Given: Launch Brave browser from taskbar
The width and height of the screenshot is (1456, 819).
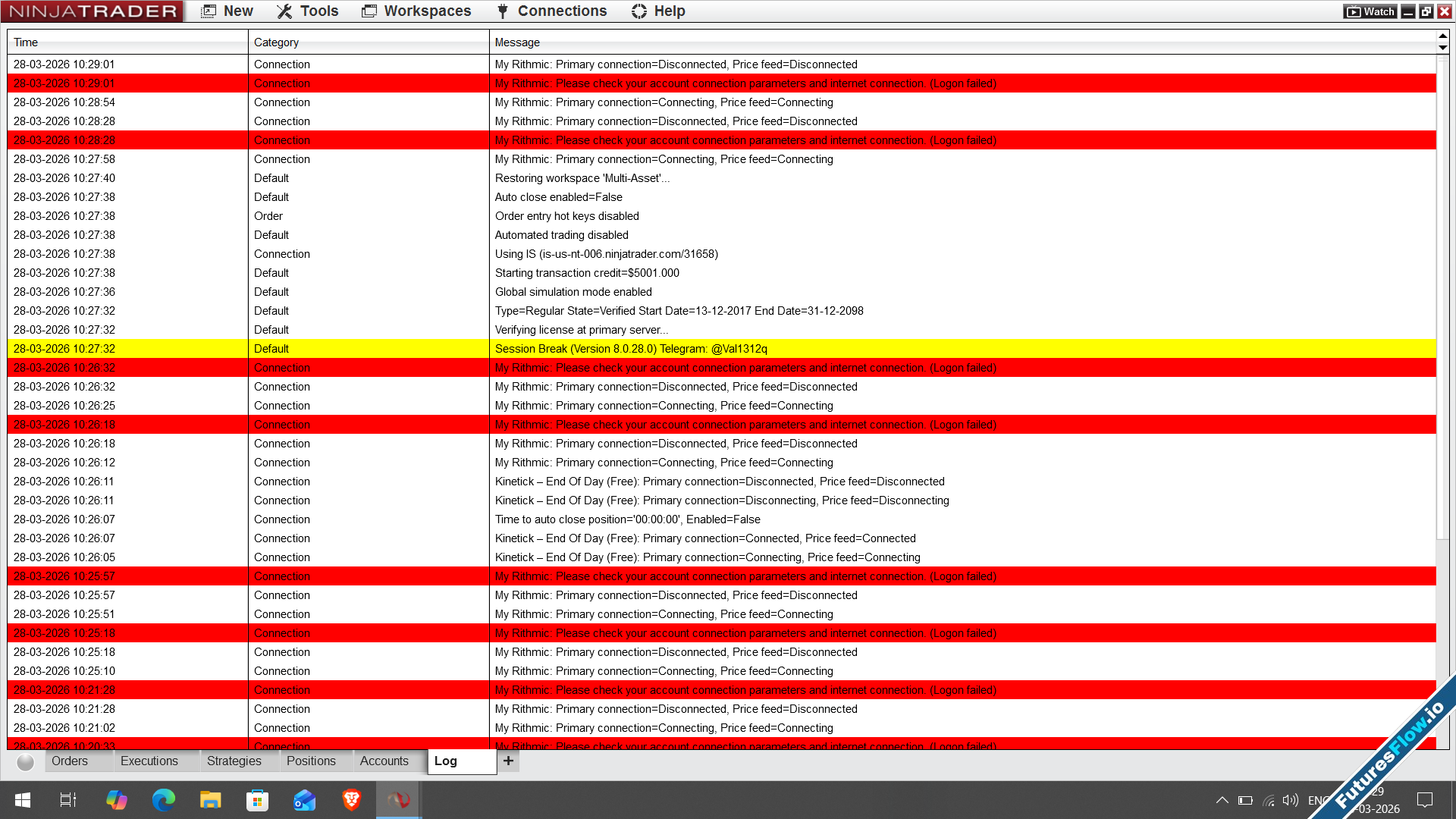Looking at the screenshot, I should click(351, 800).
